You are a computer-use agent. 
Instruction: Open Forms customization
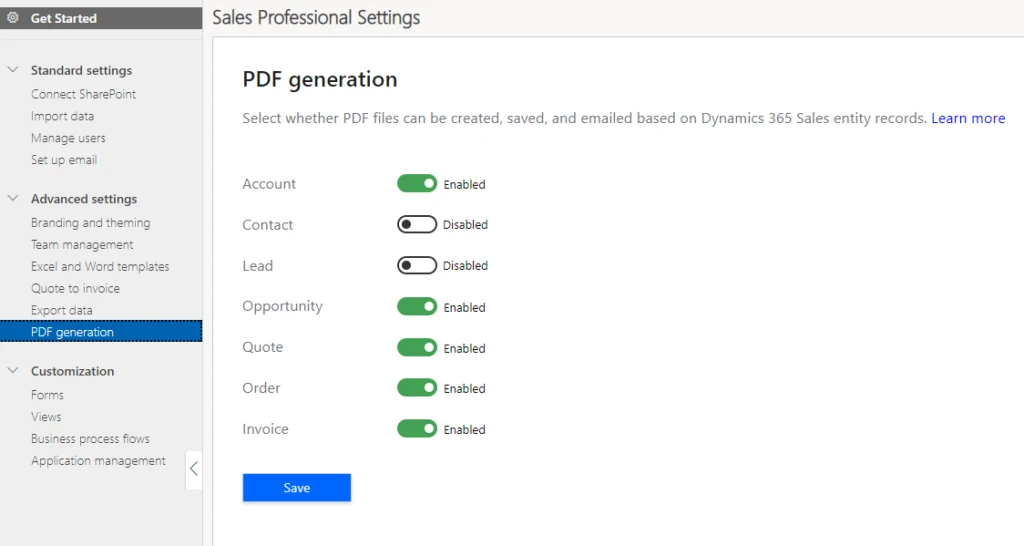pos(47,395)
